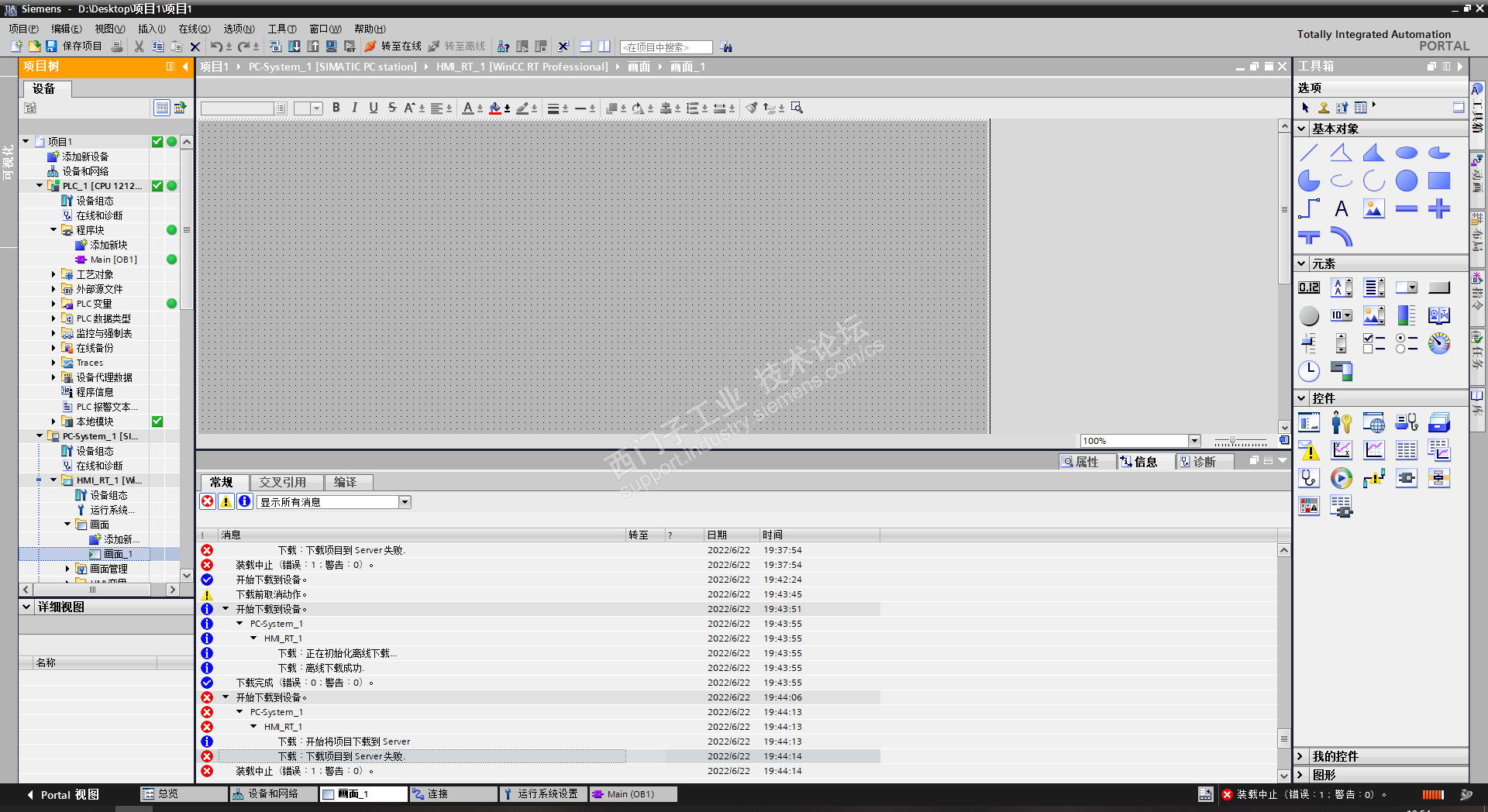This screenshot has width=1488, height=812.
Task: Toggle bold text formatting
Action: click(x=336, y=108)
